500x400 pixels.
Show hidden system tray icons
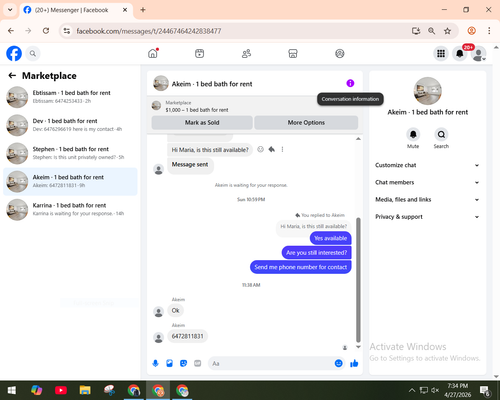tap(412, 390)
